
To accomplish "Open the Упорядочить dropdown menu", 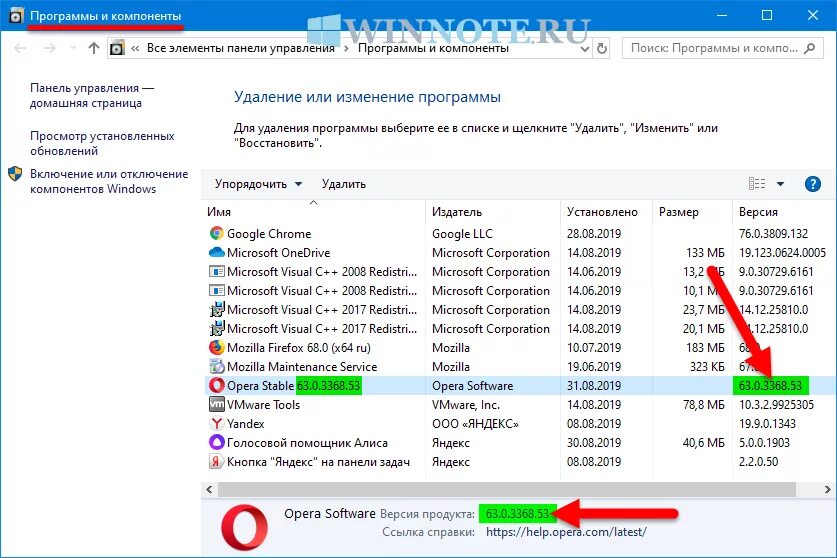I will click(x=258, y=184).
